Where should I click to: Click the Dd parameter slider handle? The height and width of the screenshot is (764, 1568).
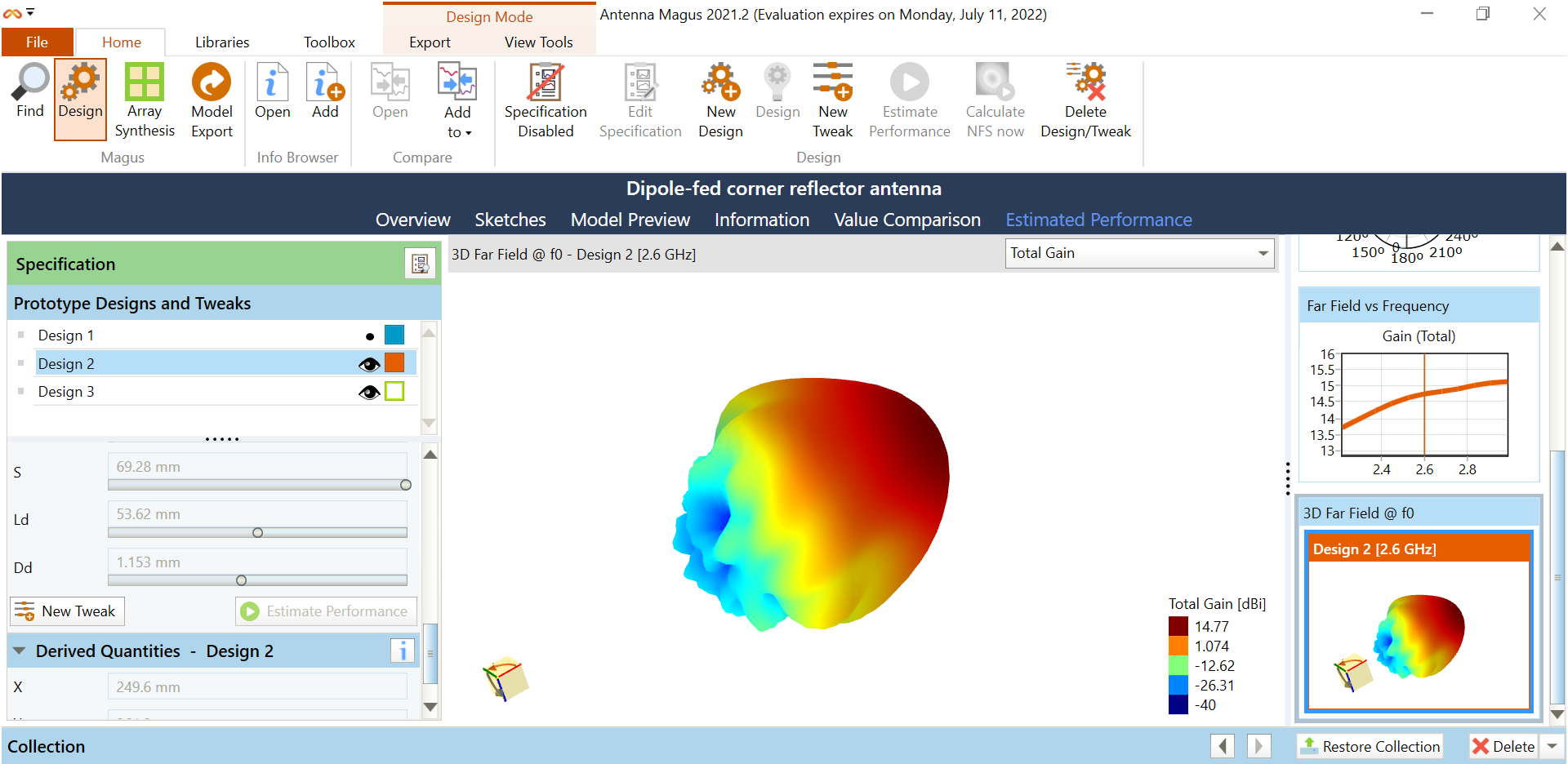[241, 580]
